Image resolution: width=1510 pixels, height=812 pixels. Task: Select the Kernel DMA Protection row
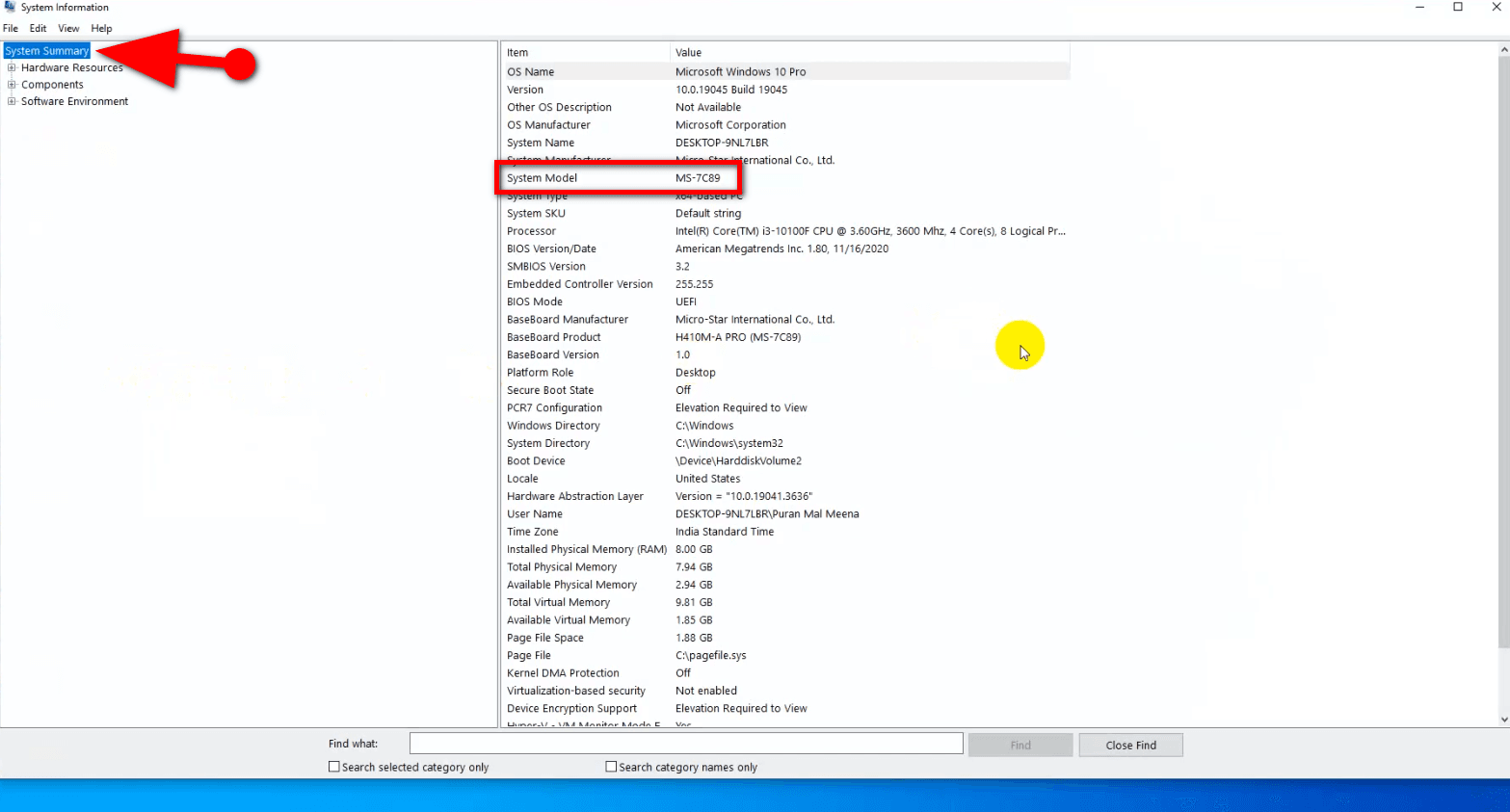pos(785,672)
